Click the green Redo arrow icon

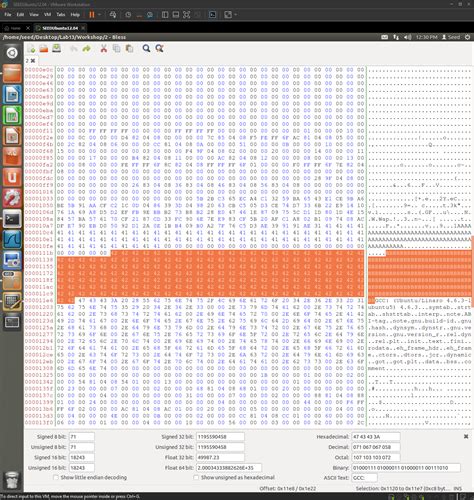tap(86, 49)
